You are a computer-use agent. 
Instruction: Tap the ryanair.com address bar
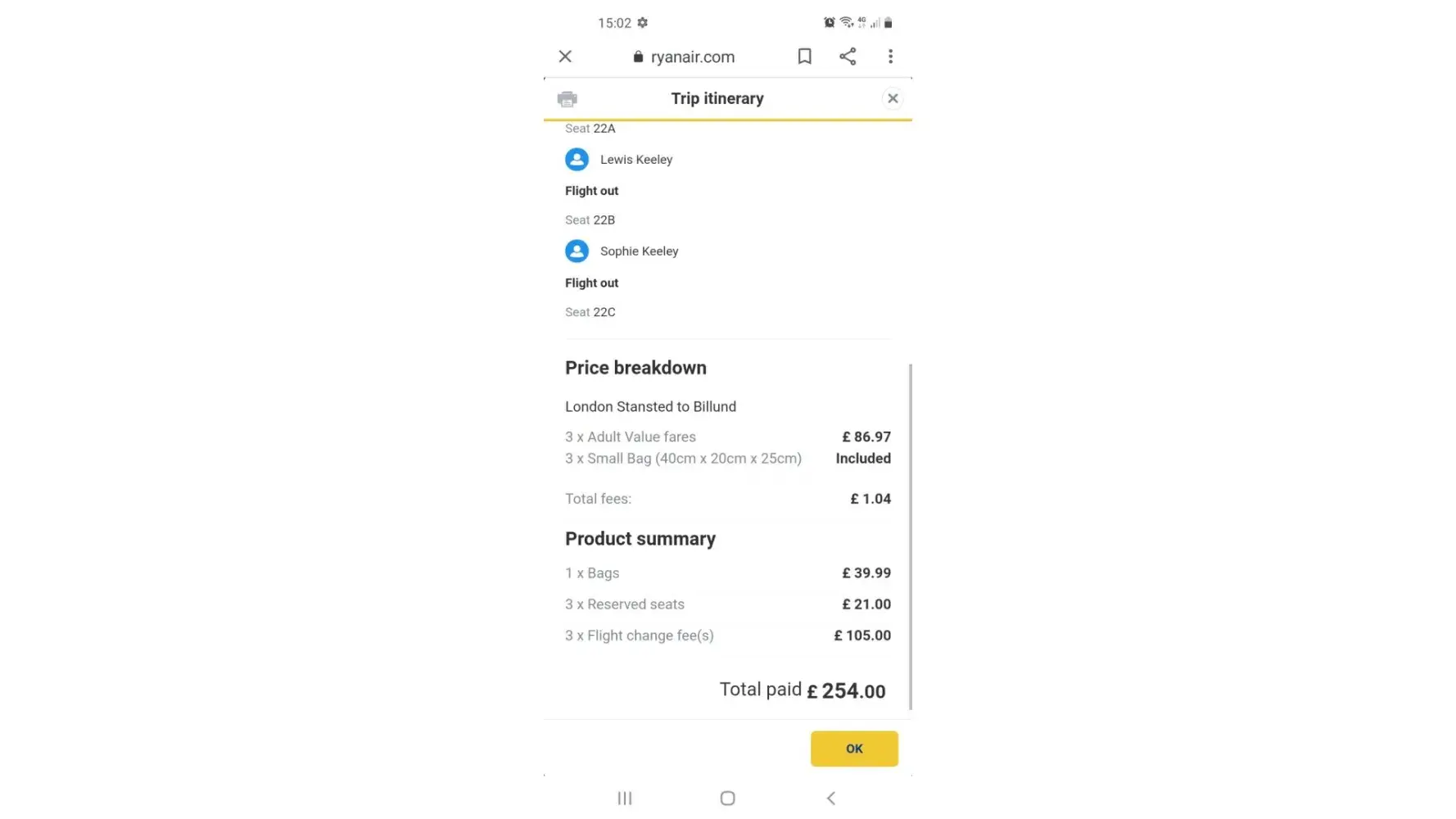692,57
